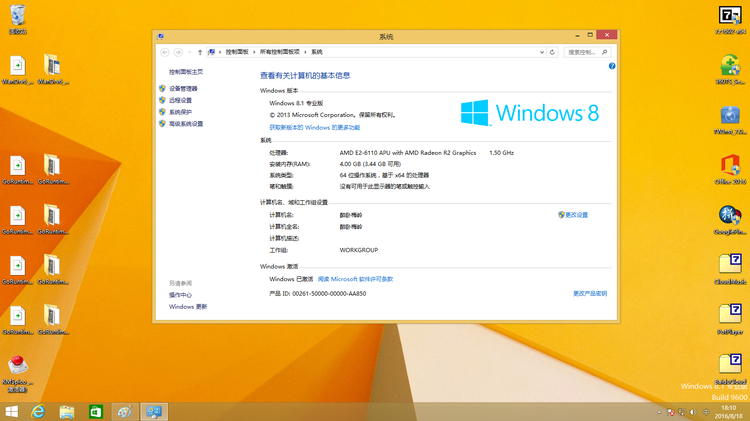
Task: Open the CloudMusic archive desktop icon
Action: pyautogui.click(x=730, y=270)
